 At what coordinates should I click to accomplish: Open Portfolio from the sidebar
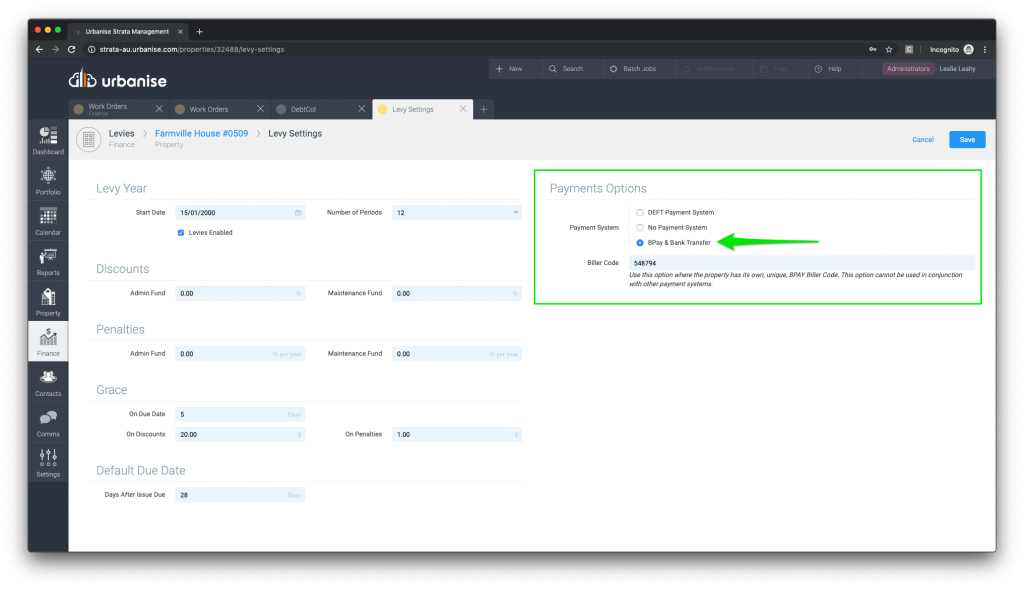pyautogui.click(x=48, y=179)
